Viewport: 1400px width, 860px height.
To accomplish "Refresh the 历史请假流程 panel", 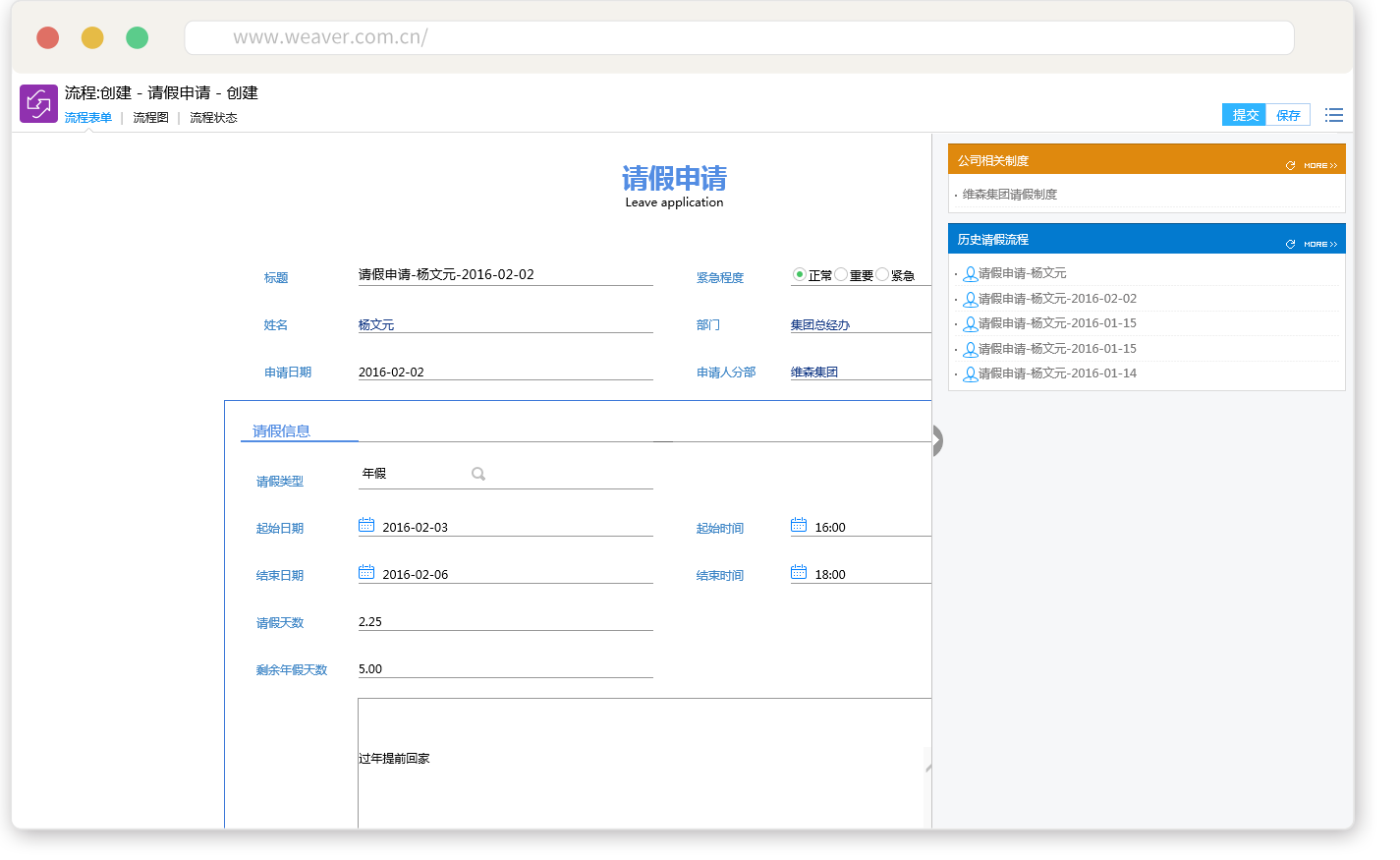I will [x=1290, y=245].
